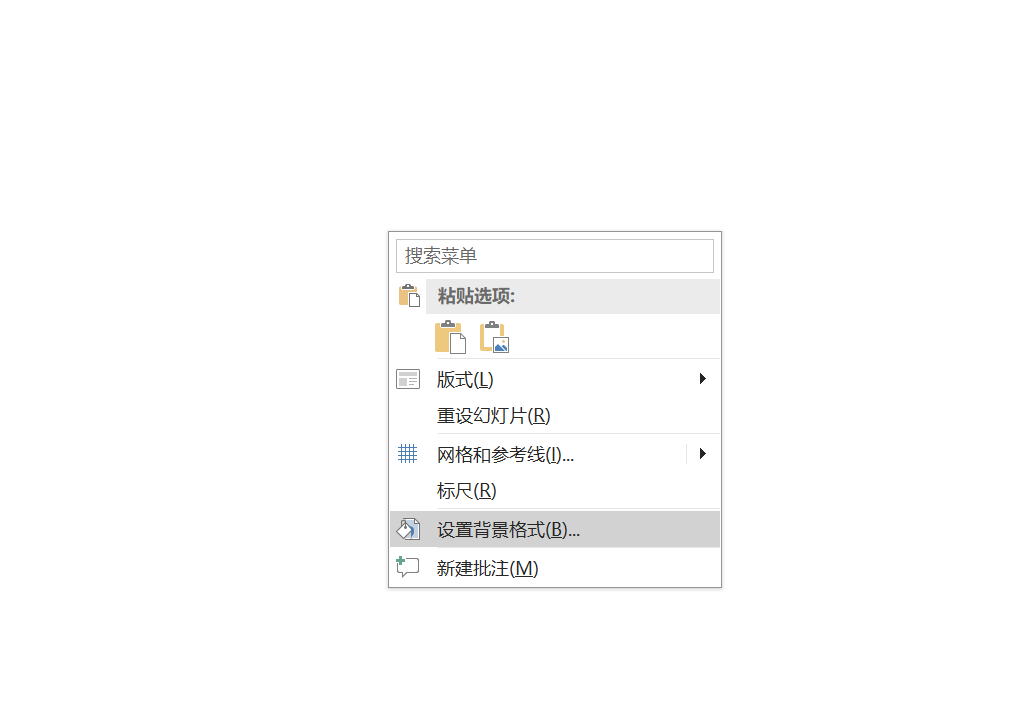
Task: Select 新建批注(M) menu entry
Action: [x=555, y=567]
